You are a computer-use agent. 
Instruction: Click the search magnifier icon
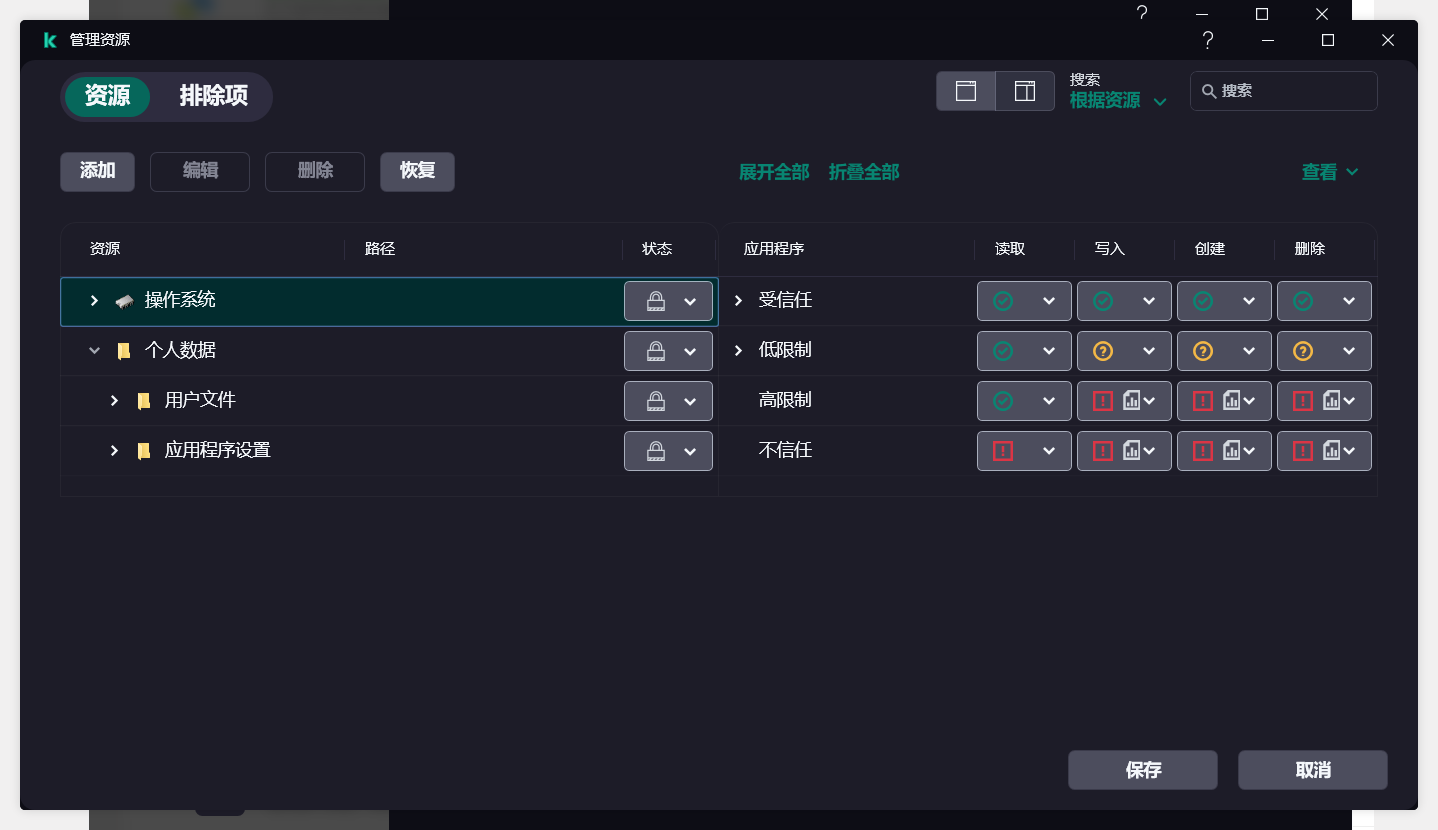coord(1212,91)
